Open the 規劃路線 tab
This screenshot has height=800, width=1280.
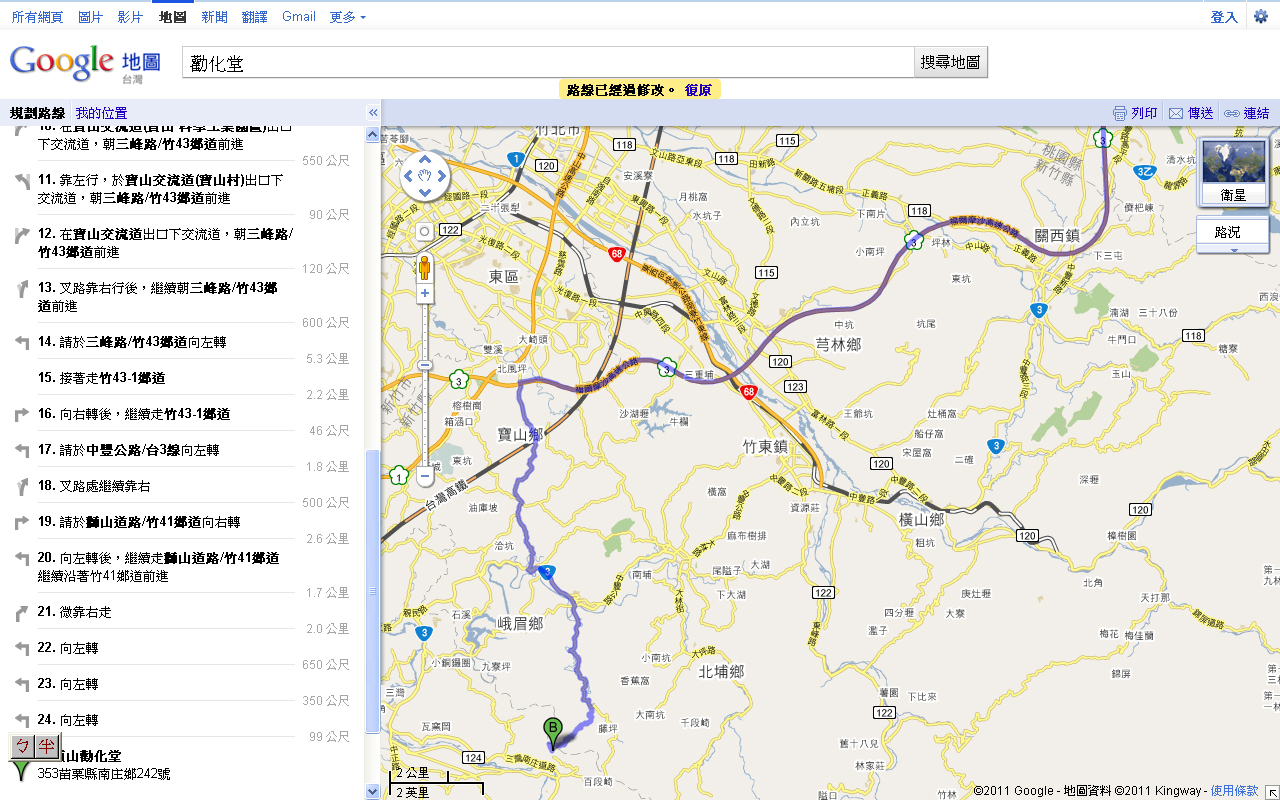point(37,113)
